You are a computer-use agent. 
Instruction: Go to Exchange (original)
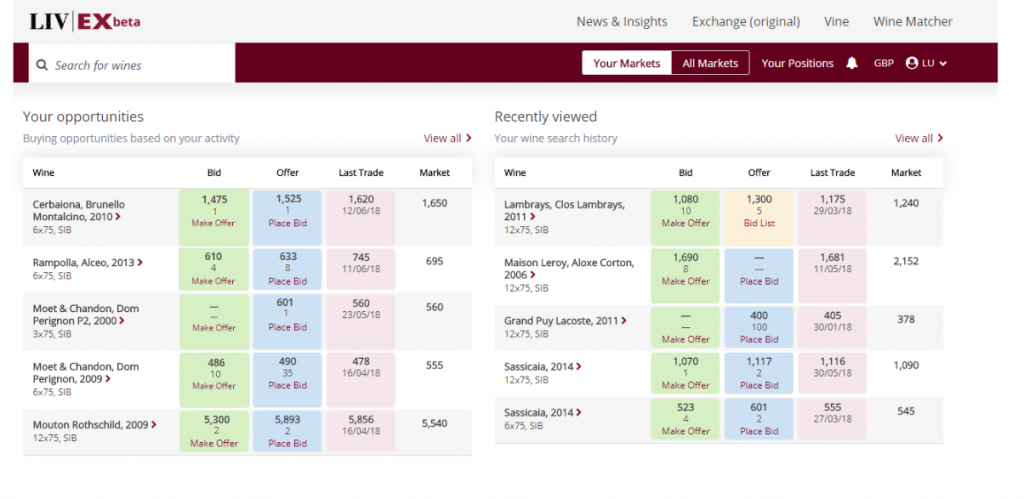(x=746, y=22)
